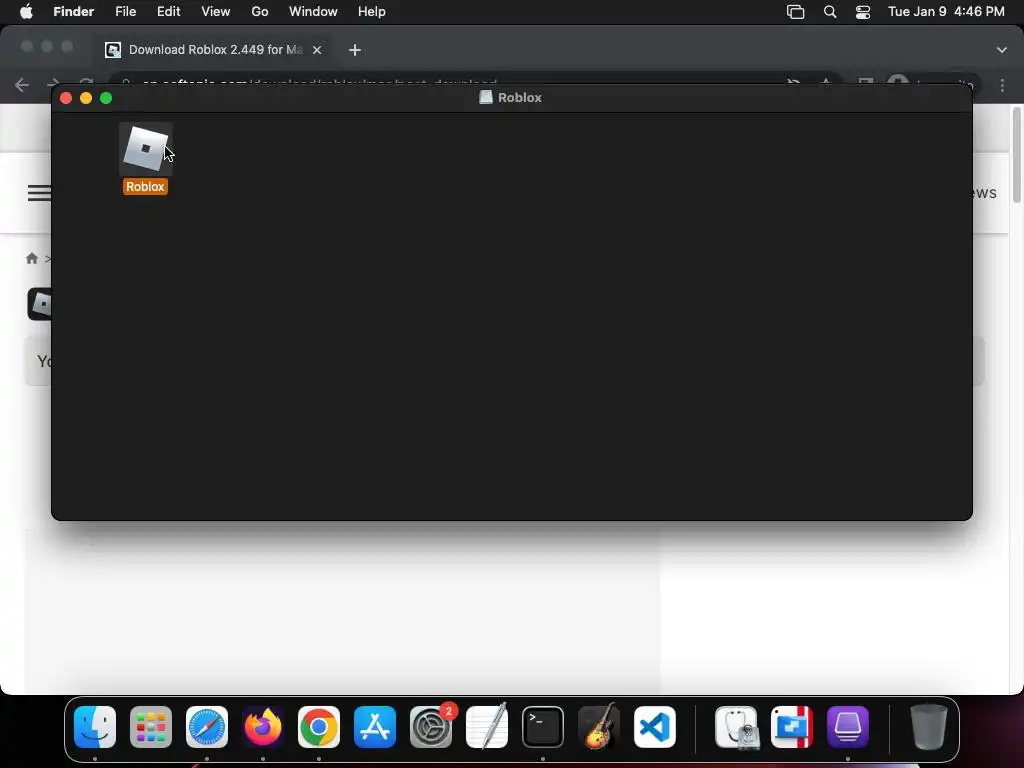
Task: Select the Download Roblox 2.449 Chrome tab
Action: click(x=214, y=50)
